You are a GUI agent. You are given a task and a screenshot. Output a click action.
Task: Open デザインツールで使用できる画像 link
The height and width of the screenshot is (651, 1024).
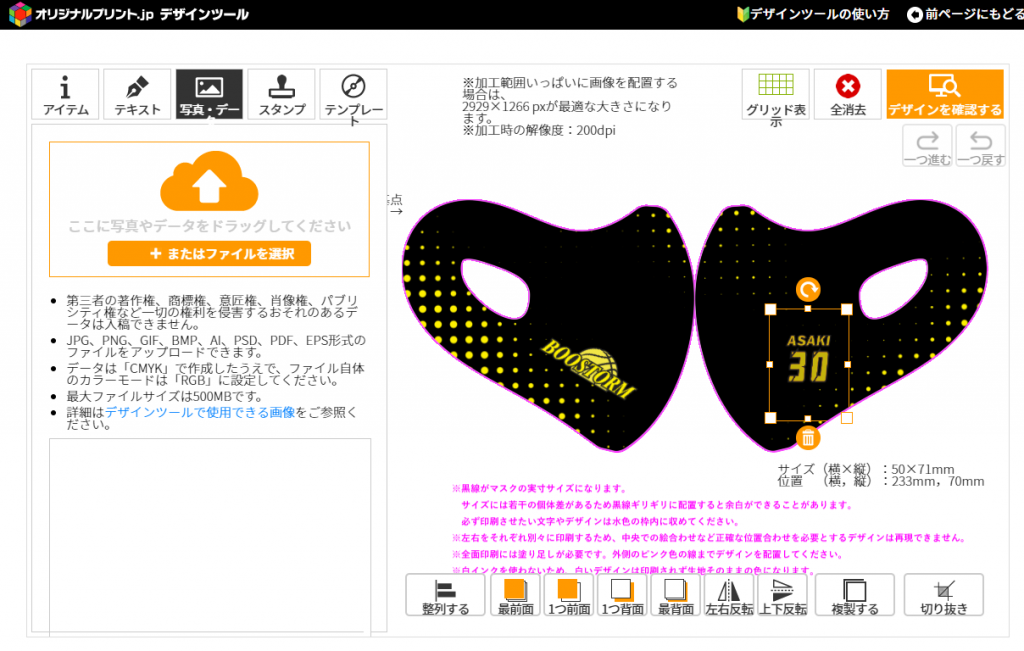(200, 412)
